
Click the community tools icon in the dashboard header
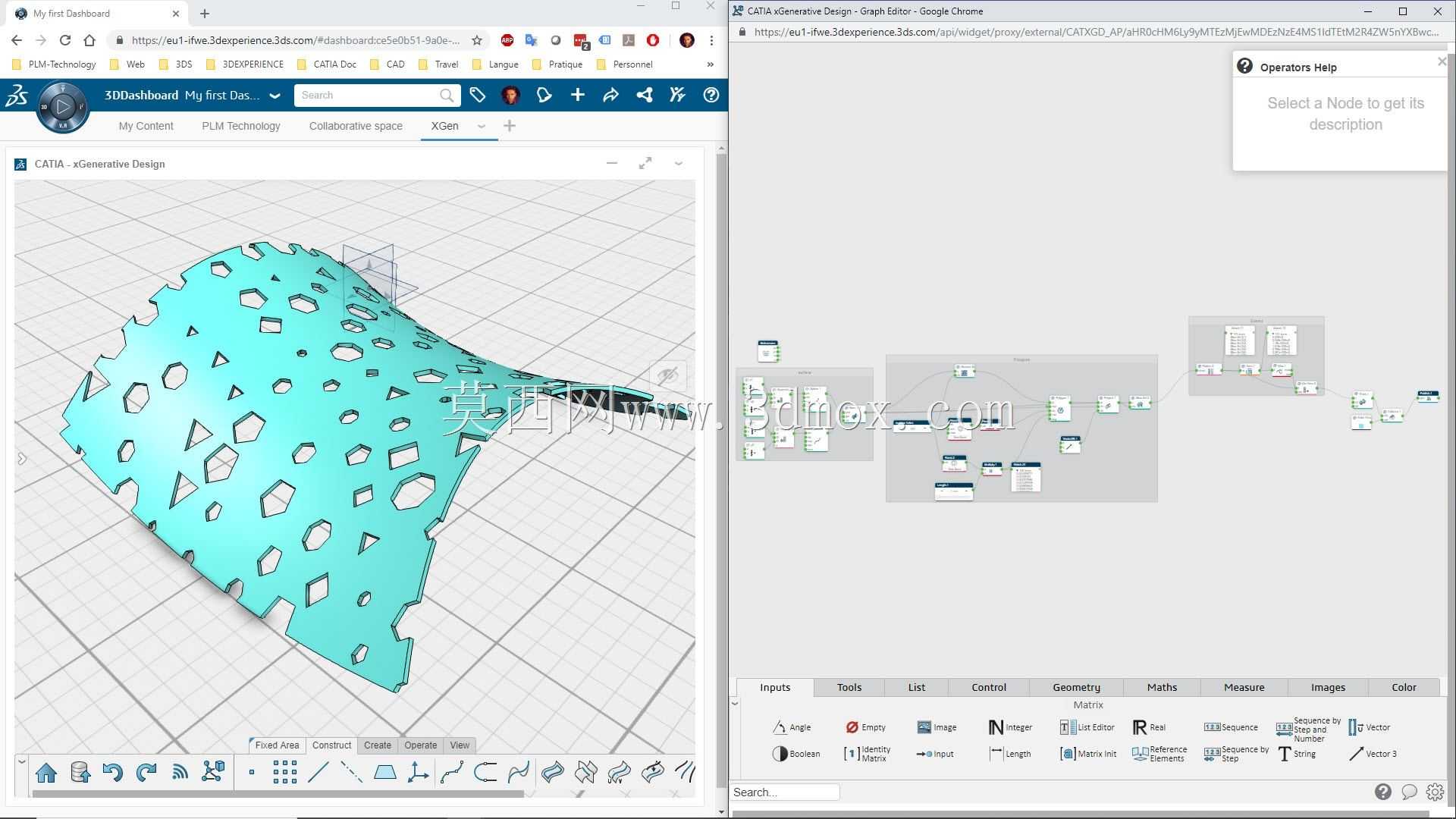[x=677, y=95]
